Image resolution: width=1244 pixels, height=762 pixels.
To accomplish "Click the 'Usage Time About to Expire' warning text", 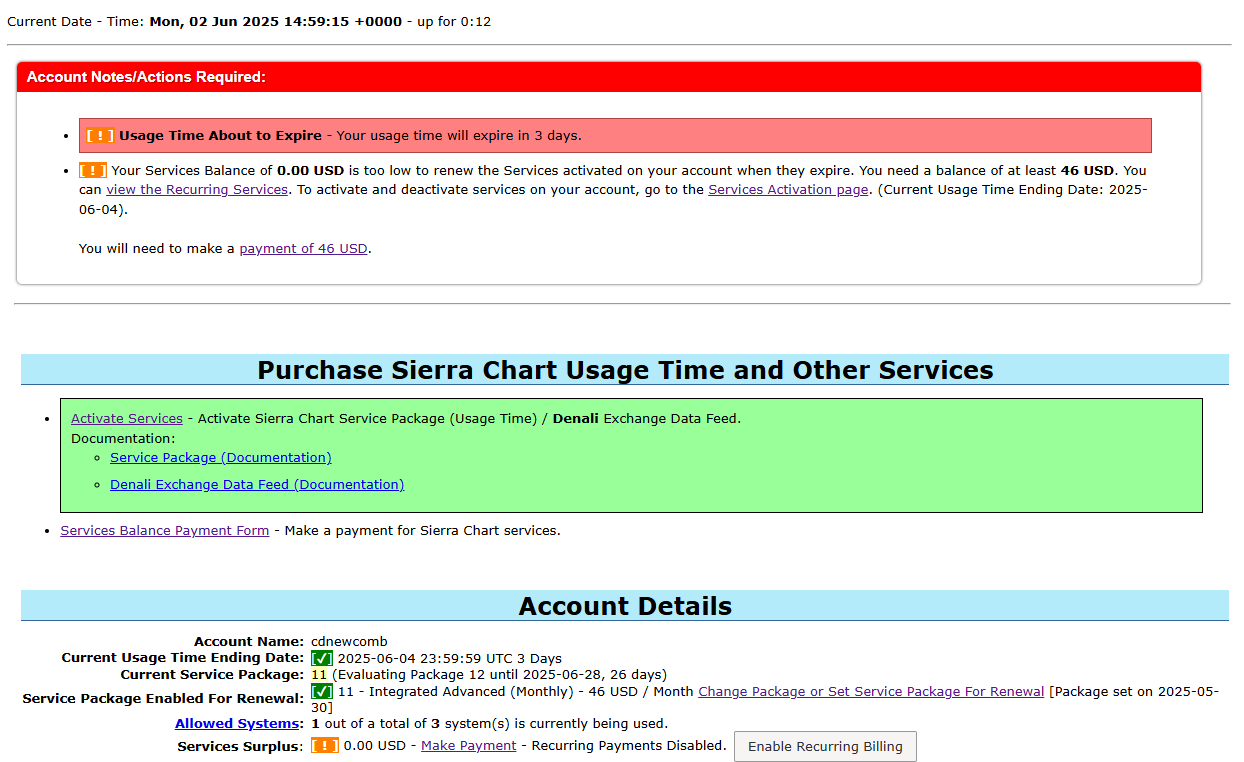I will pos(221,135).
